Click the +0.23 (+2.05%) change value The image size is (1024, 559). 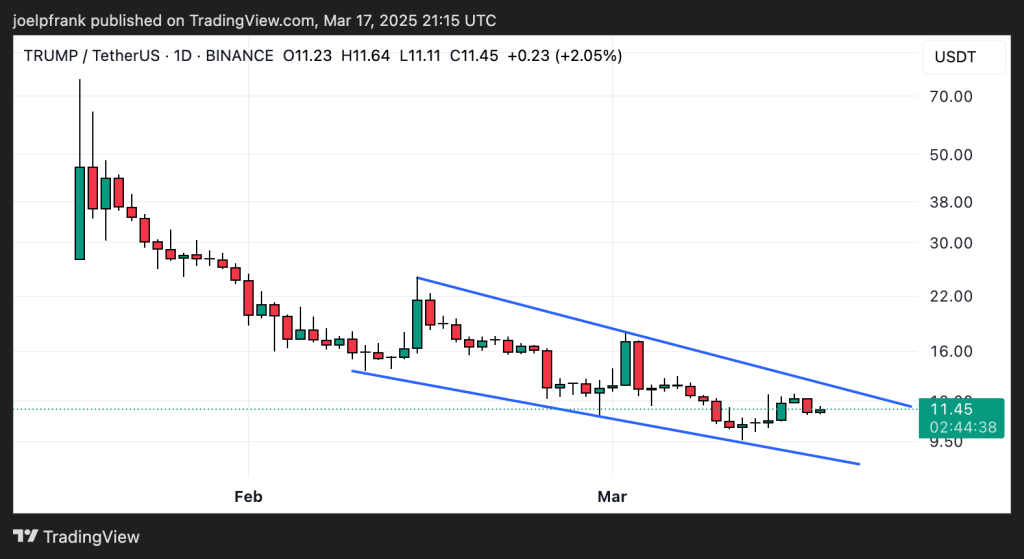coord(565,56)
